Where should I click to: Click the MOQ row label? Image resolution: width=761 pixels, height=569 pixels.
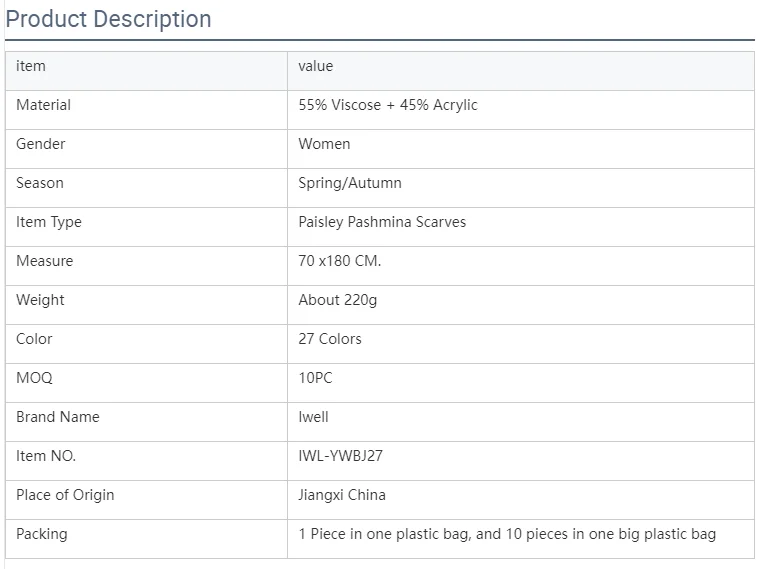(x=34, y=378)
